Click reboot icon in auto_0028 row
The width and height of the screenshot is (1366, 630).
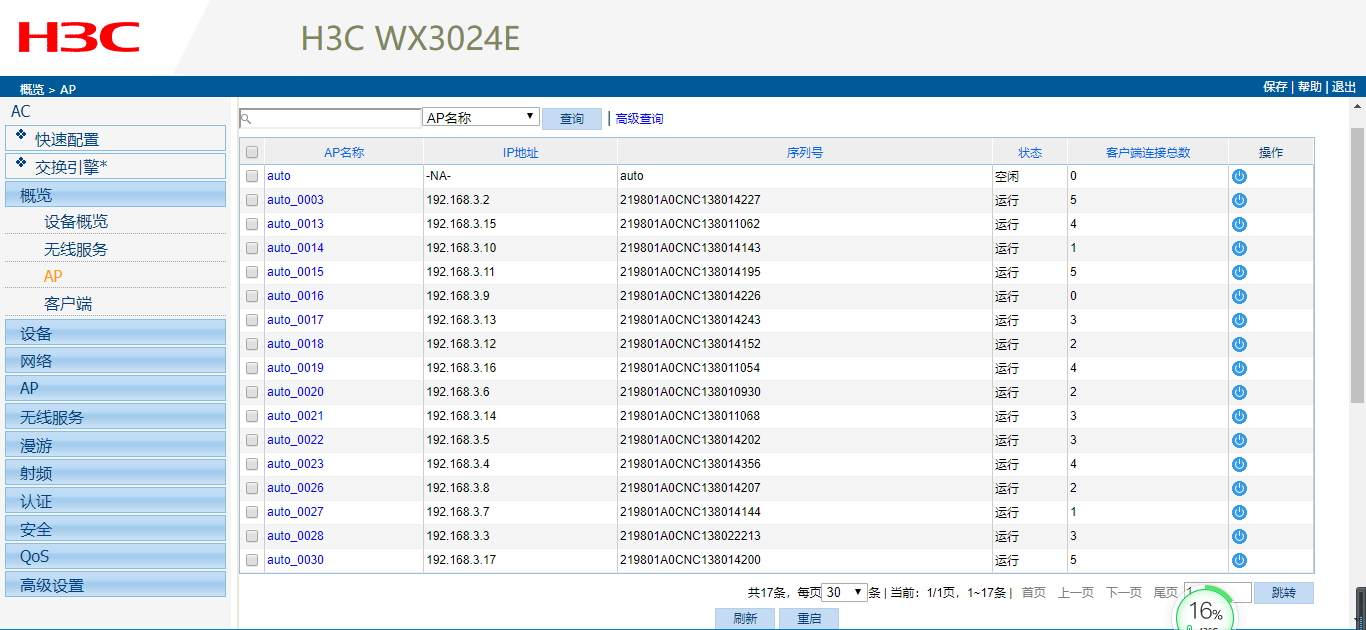click(x=1239, y=536)
